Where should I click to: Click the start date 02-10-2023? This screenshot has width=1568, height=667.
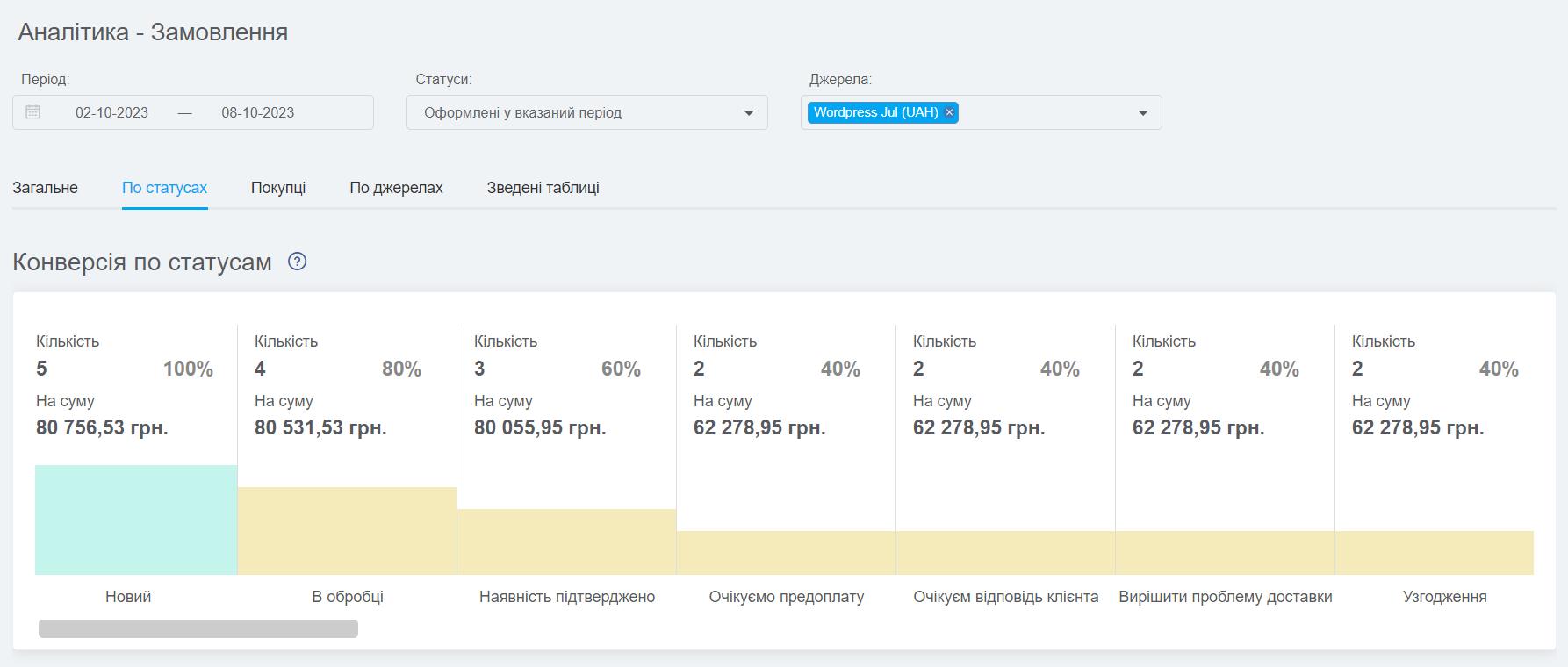coord(111,113)
